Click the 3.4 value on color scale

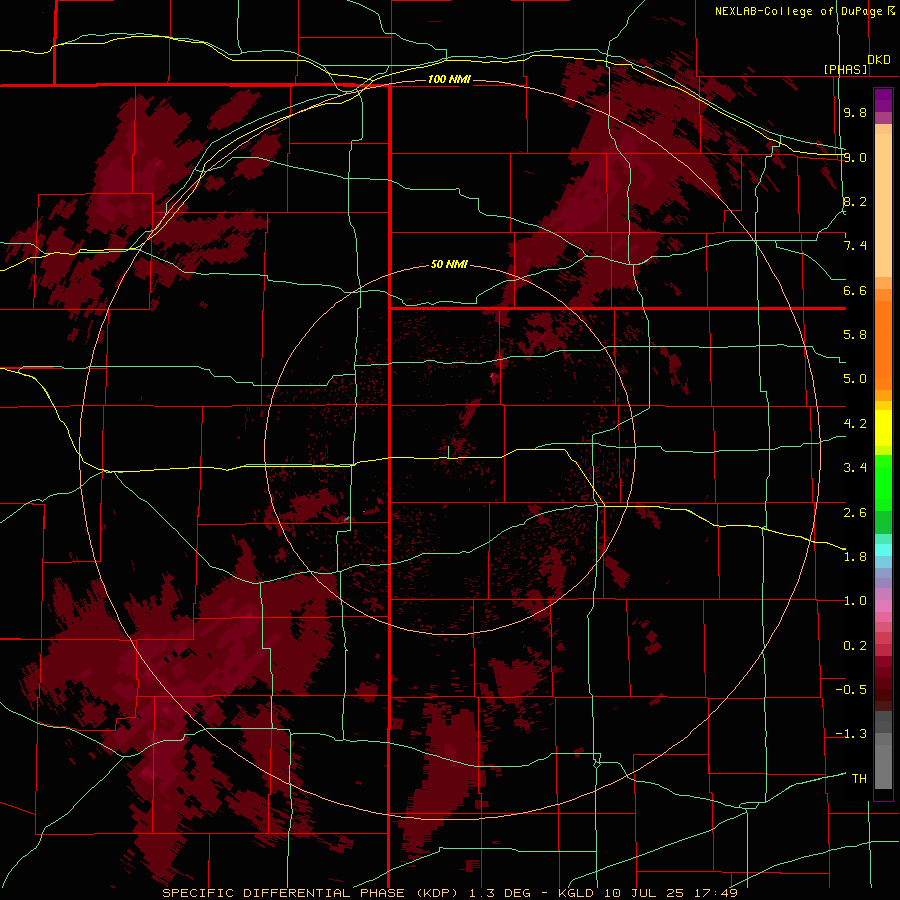click(x=855, y=468)
